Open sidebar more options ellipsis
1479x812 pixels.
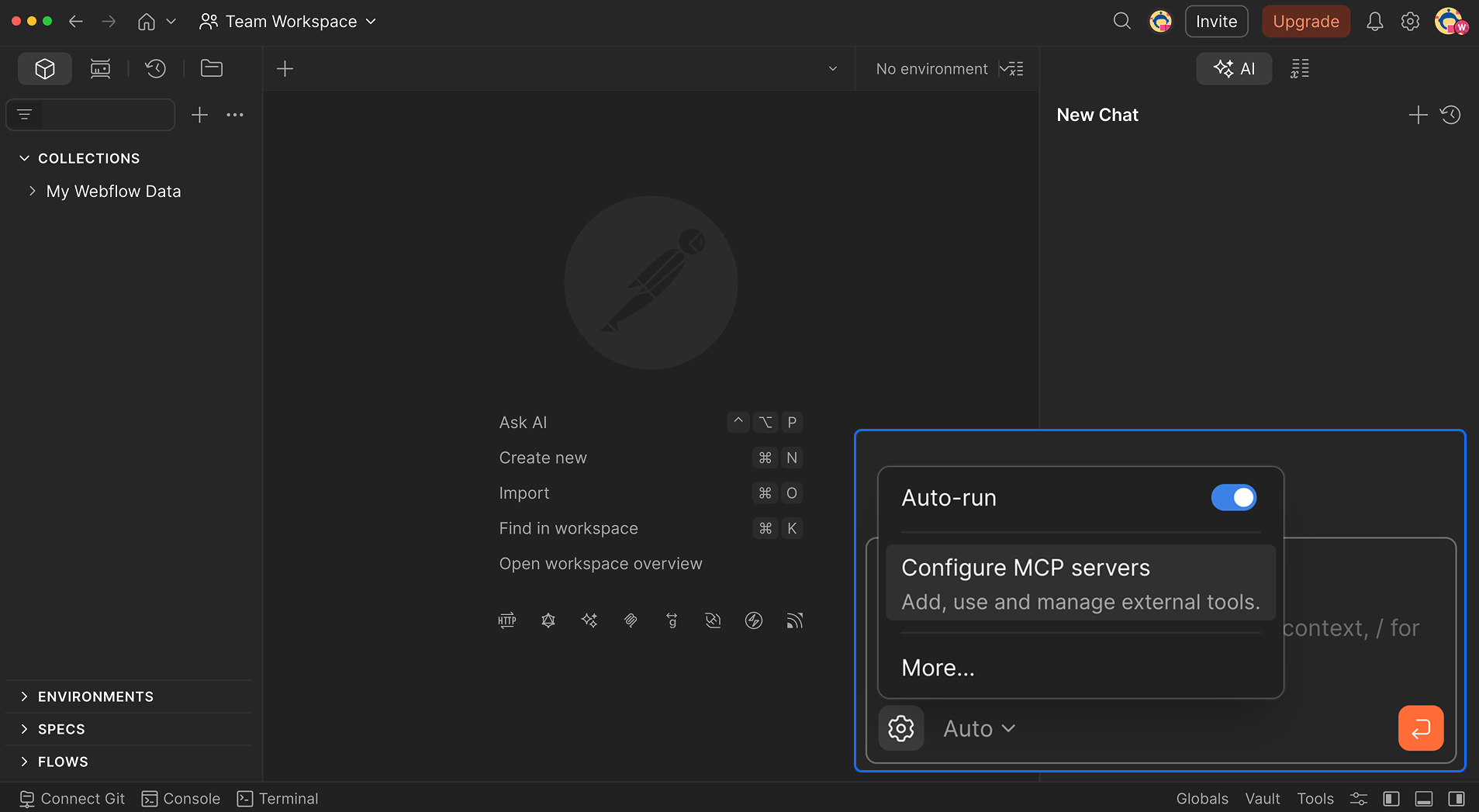tap(235, 115)
